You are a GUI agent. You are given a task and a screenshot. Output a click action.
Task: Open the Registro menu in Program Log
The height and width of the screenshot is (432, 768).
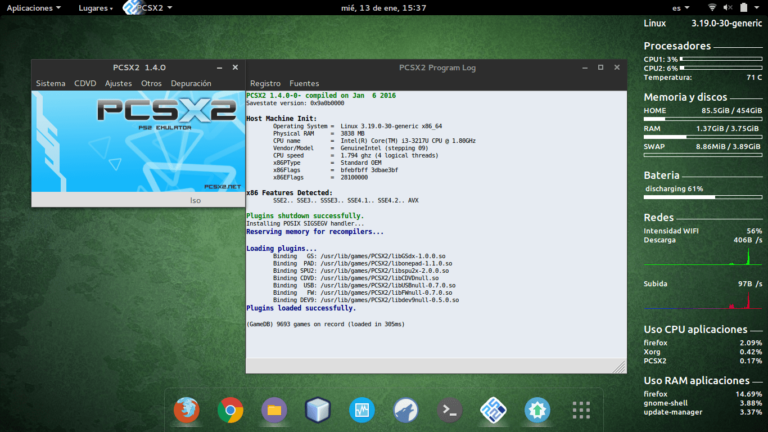265,83
